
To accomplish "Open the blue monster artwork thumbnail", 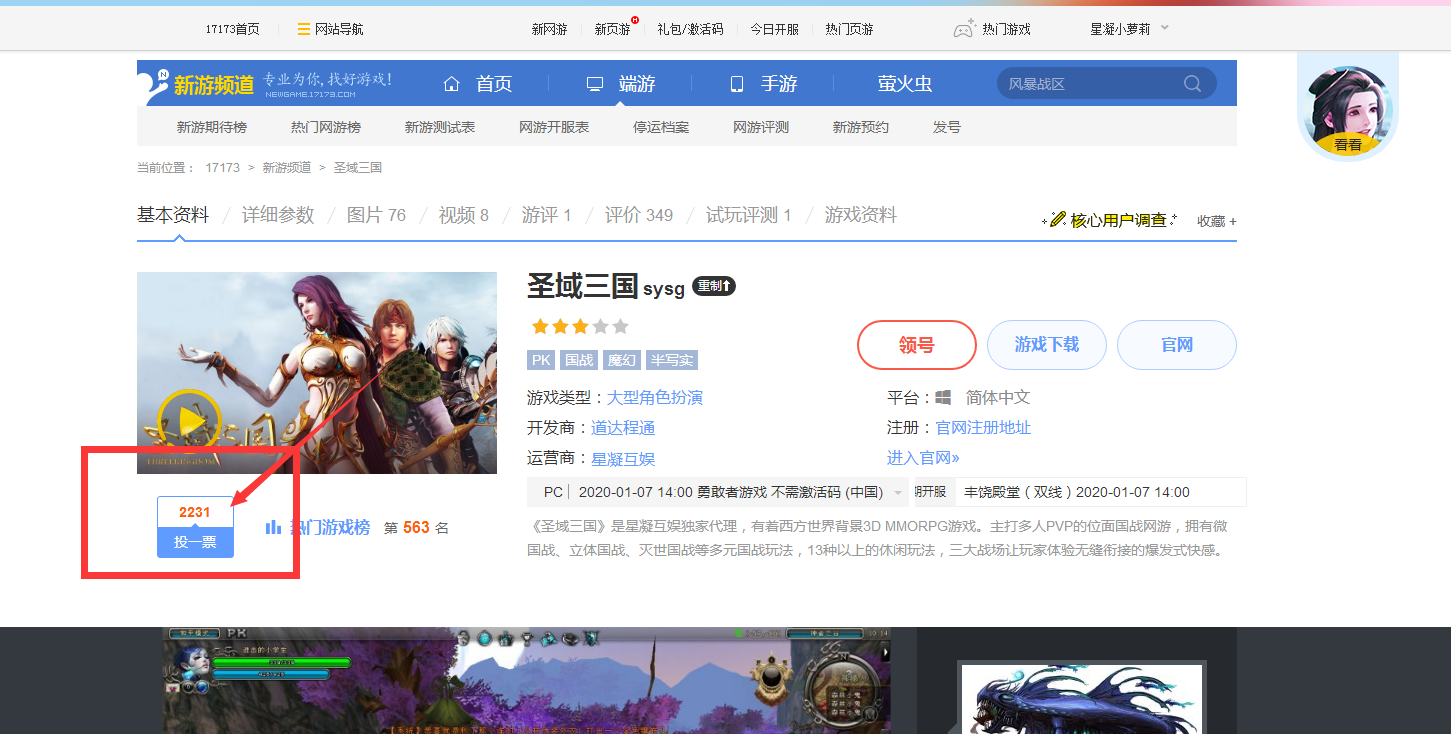I will pos(1082,699).
